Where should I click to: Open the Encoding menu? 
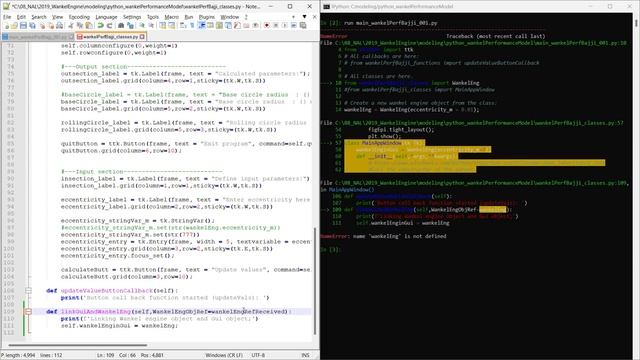pos(79,17)
